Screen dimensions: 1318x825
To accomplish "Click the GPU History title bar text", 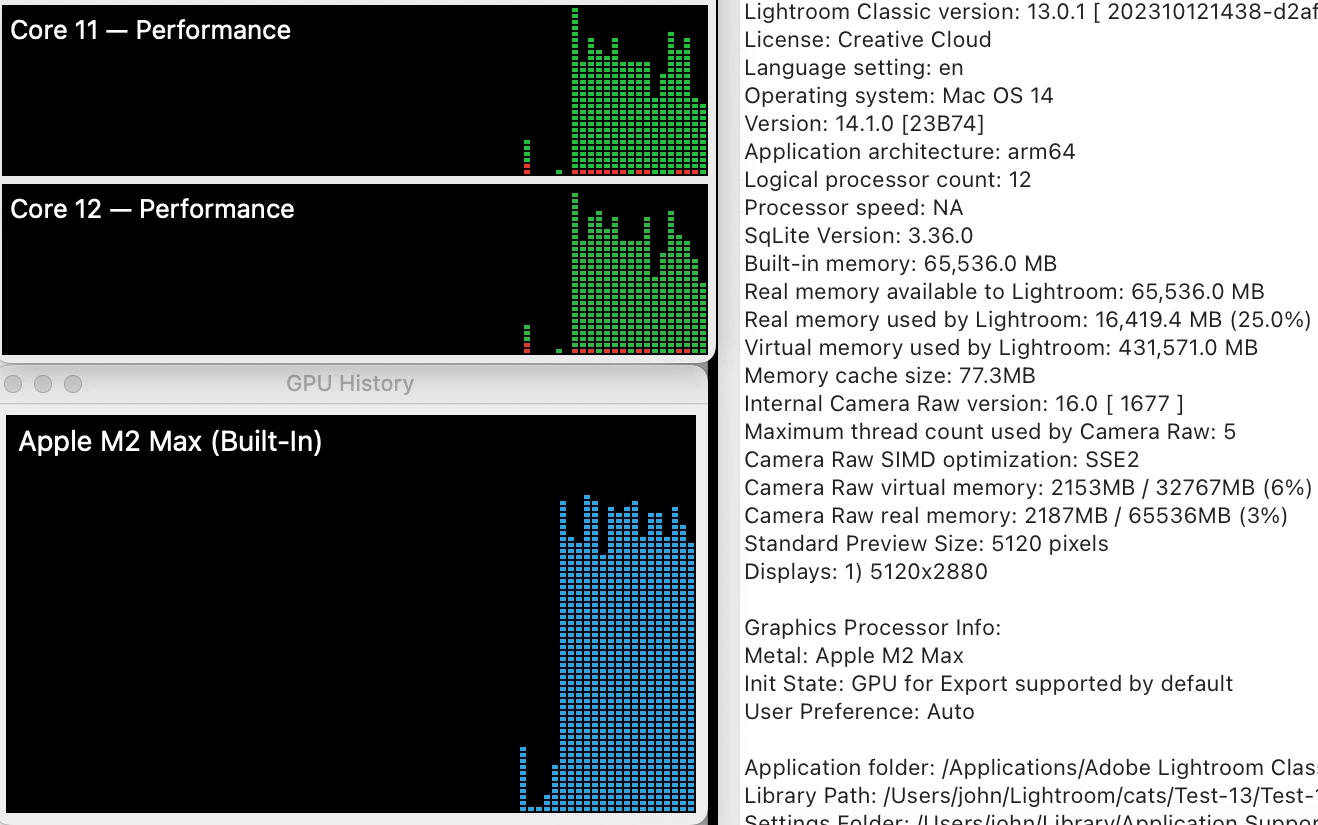I will point(350,384).
